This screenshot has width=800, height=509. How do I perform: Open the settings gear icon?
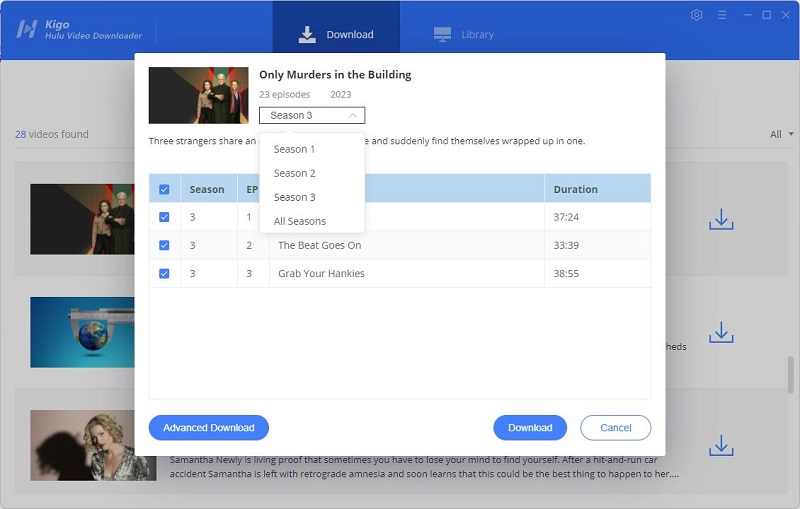tap(696, 15)
